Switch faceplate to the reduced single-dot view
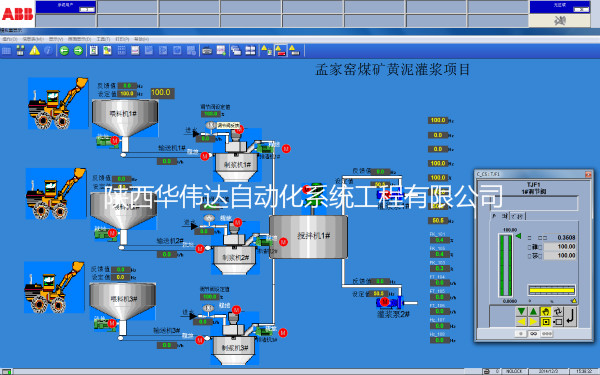The height and width of the screenshot is (375, 600). tap(520, 334)
